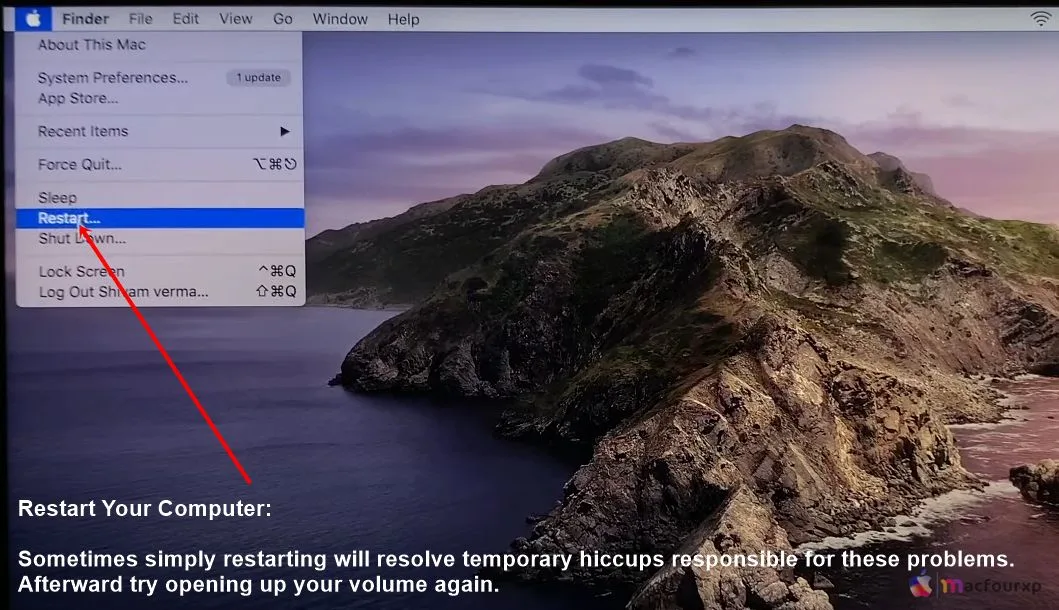This screenshot has height=610, width=1059.
Task: Expand the Recent Items submenu
Action: click(159, 131)
